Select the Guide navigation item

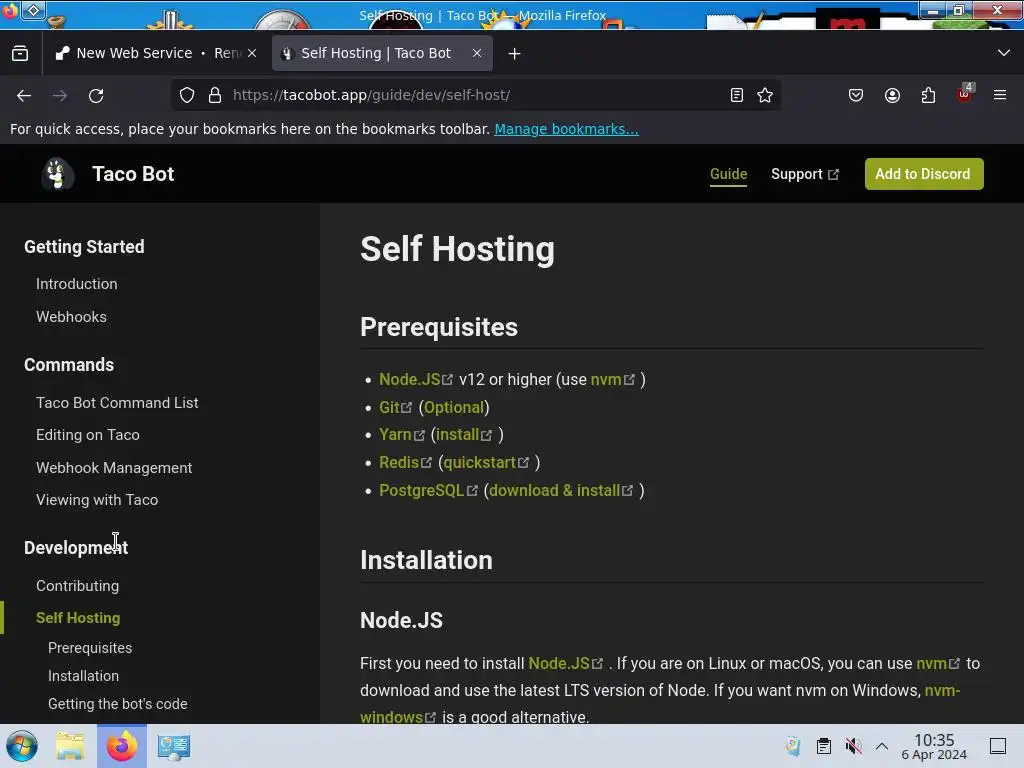[x=728, y=174]
